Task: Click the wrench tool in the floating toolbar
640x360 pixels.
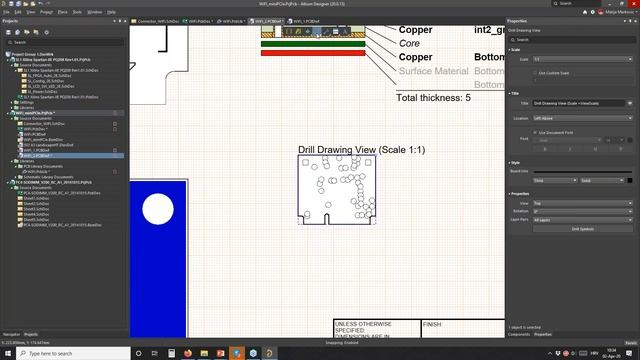Action: point(326,31)
